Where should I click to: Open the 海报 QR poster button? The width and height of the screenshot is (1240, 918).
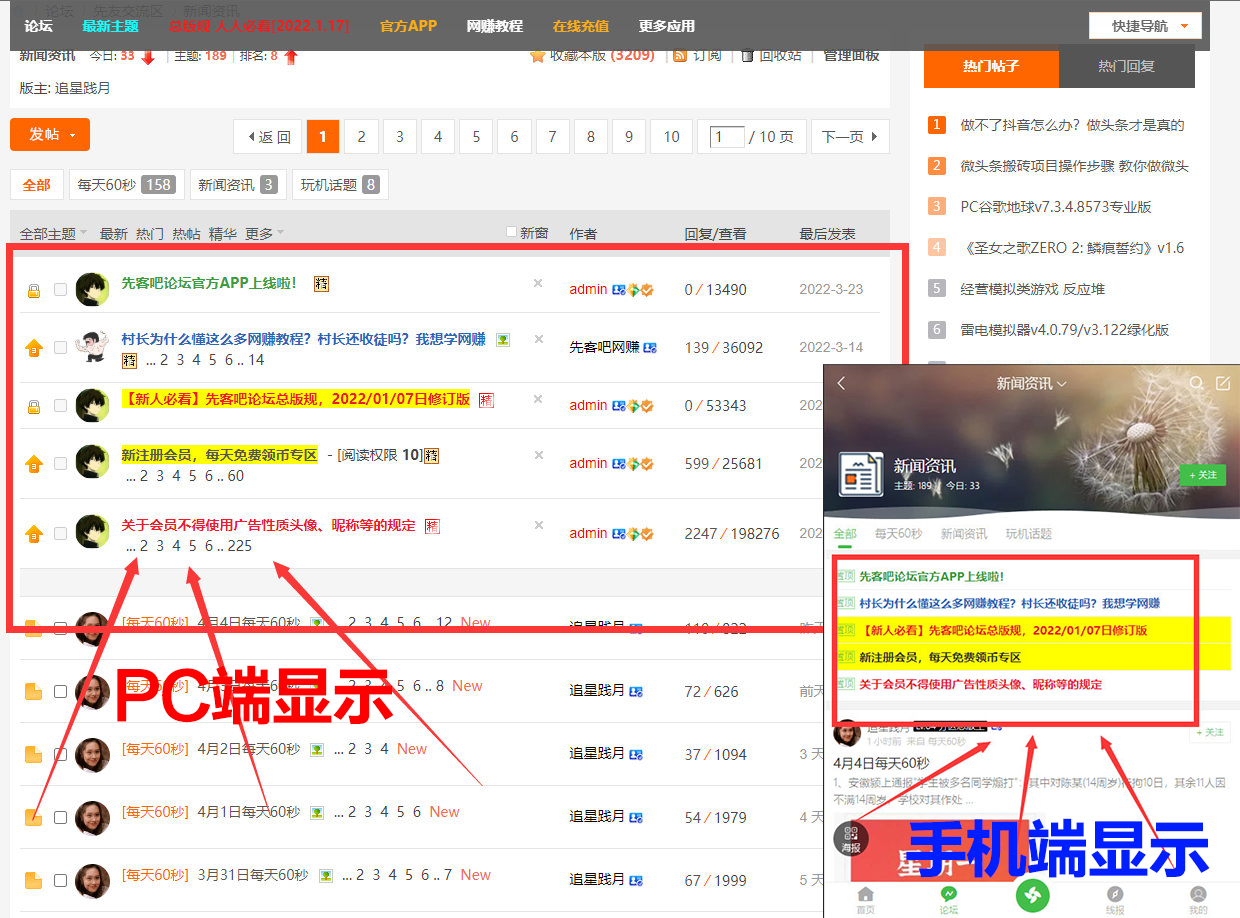(851, 836)
